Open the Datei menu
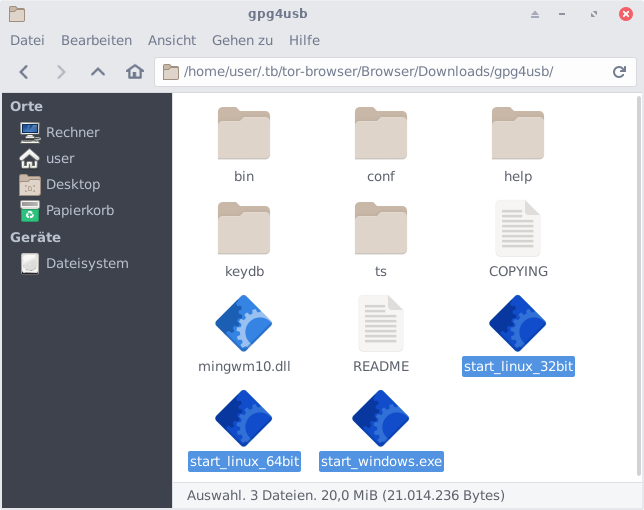The image size is (644, 510). (x=27, y=40)
